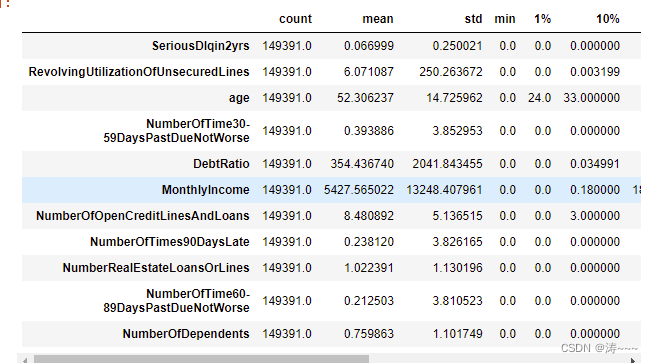Click the 10% value 3.000000
653x363 pixels.
point(595,216)
